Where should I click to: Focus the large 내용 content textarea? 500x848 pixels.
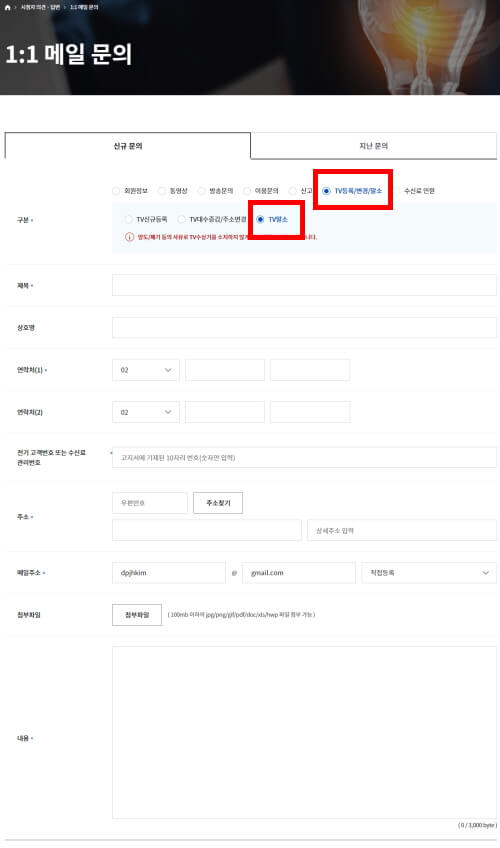pos(304,732)
